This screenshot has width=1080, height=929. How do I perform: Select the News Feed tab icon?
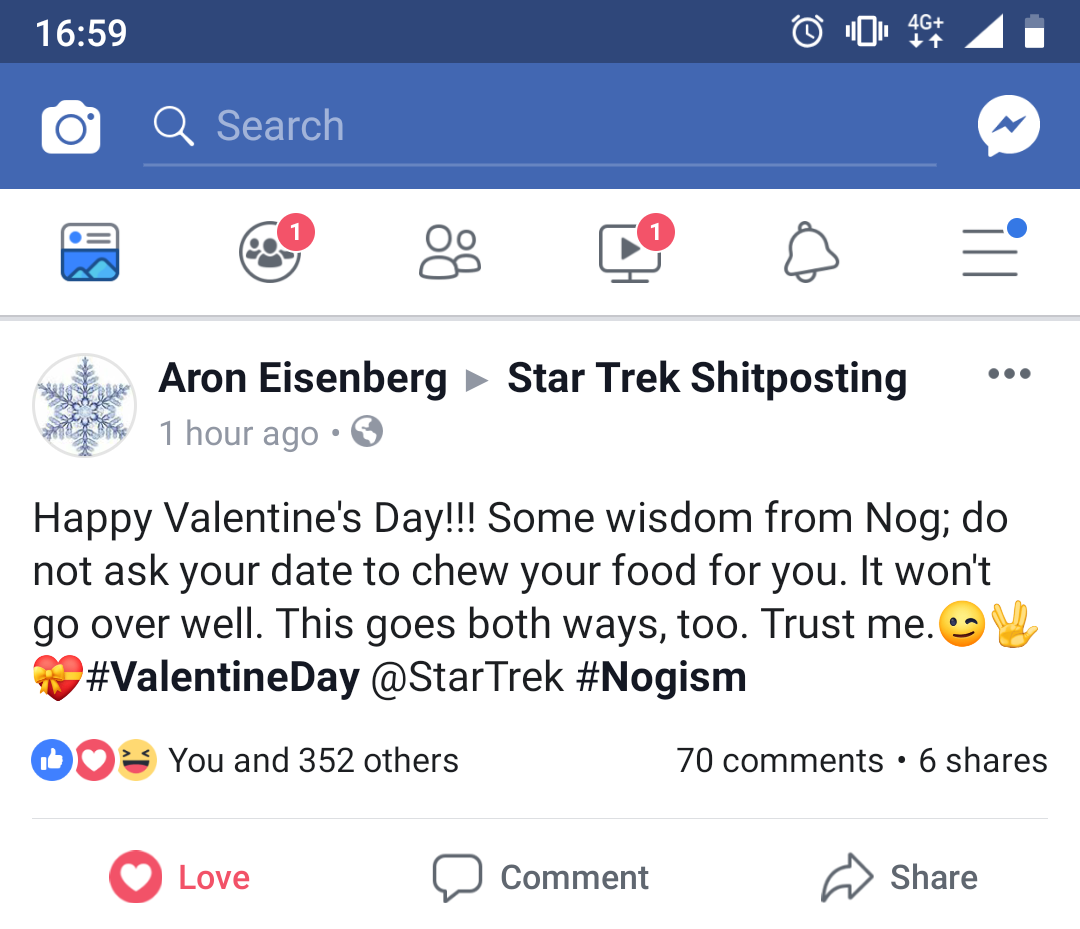click(x=90, y=252)
